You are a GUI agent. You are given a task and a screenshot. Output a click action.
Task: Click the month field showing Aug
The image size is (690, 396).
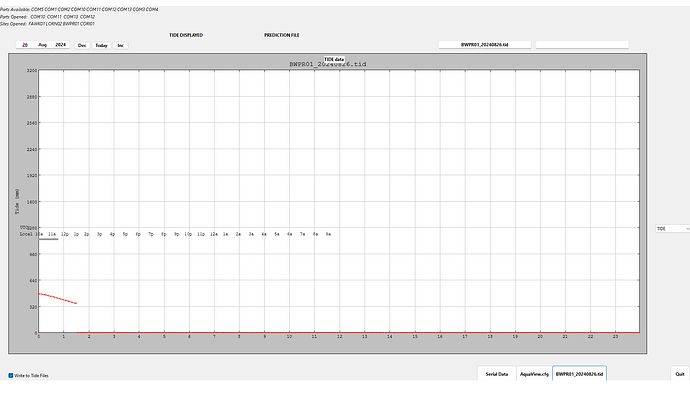pos(42,45)
